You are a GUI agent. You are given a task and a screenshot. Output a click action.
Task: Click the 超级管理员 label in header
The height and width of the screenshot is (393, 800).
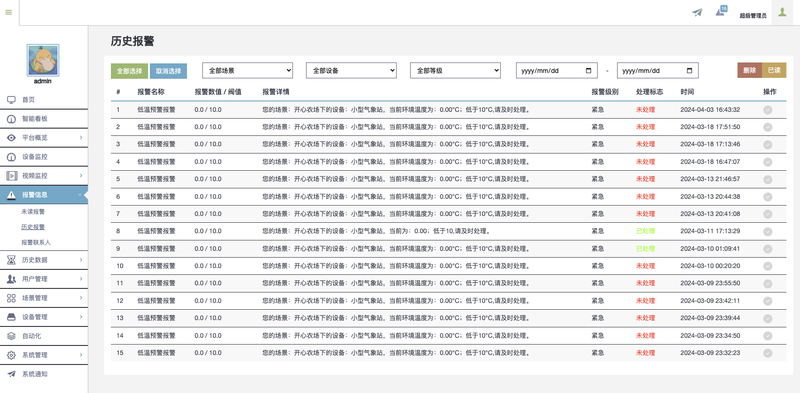click(x=753, y=16)
